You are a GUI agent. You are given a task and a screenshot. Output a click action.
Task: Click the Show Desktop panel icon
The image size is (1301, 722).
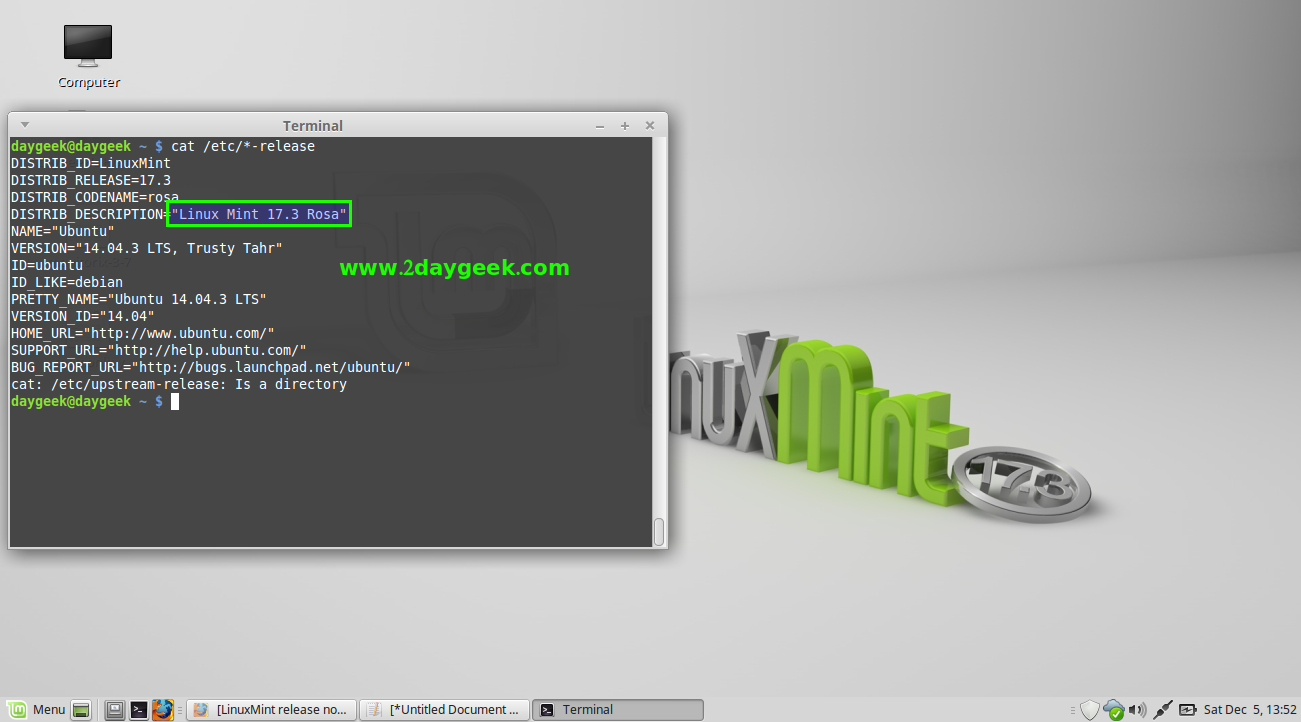(x=82, y=710)
